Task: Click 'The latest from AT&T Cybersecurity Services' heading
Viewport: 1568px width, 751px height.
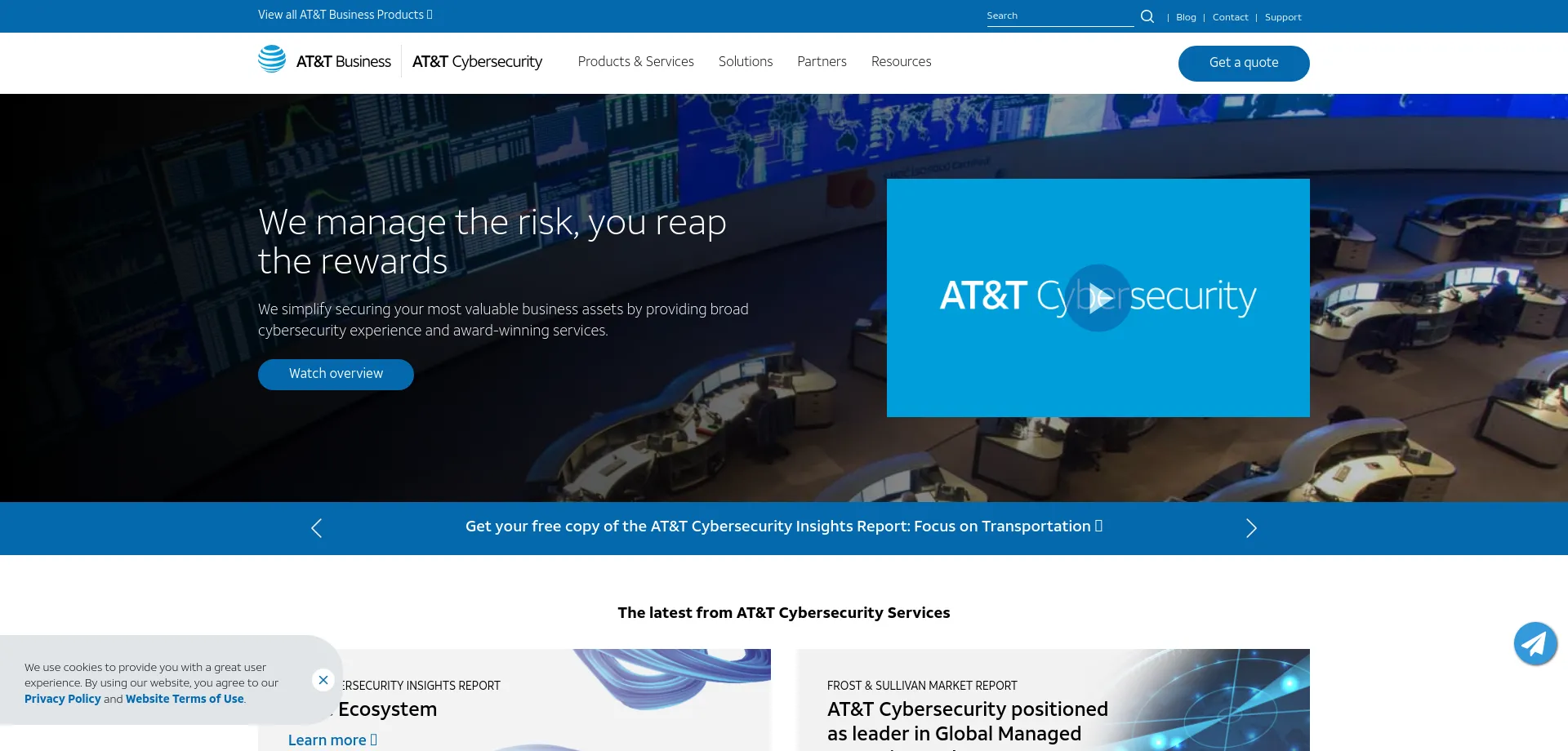Action: (x=784, y=613)
